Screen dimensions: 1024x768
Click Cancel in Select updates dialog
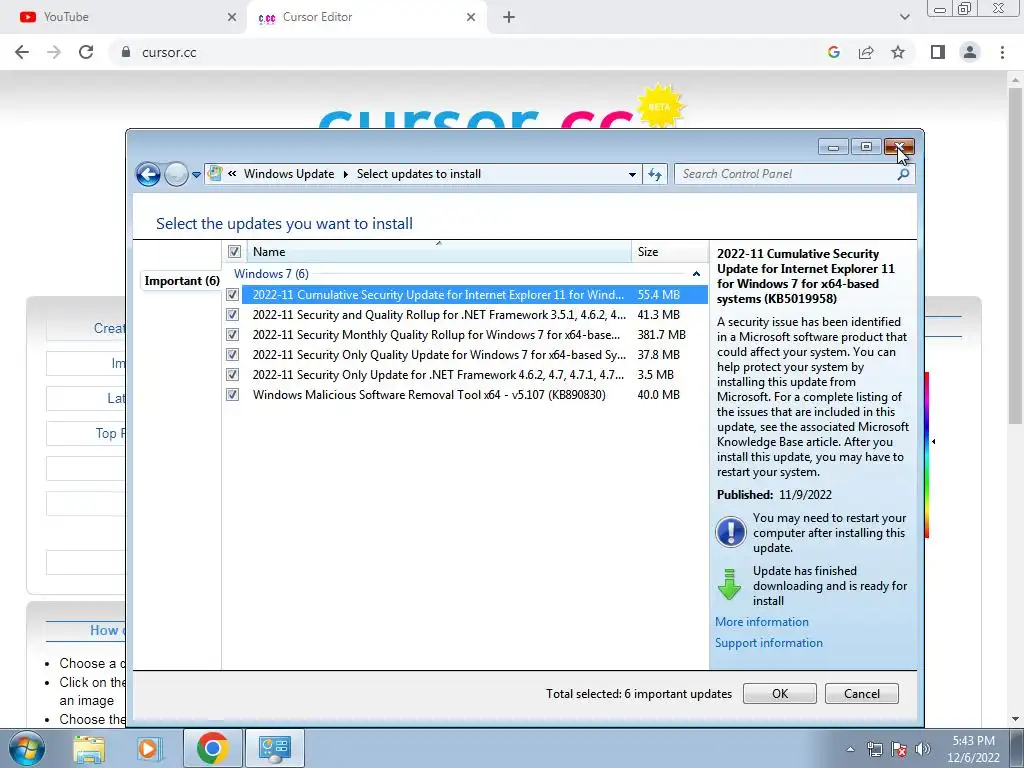(861, 694)
